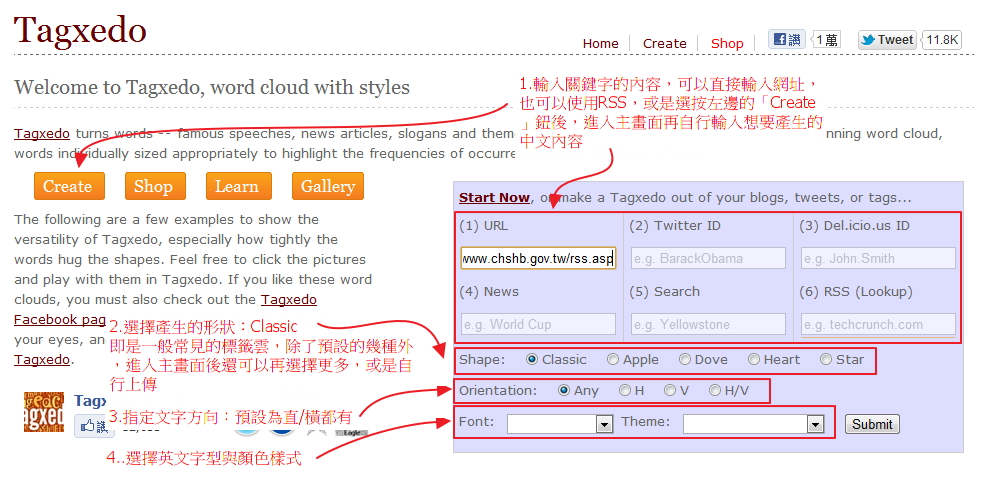This screenshot has width=989, height=482.
Task: Click the RSS (Lookup) input field
Action: click(878, 324)
